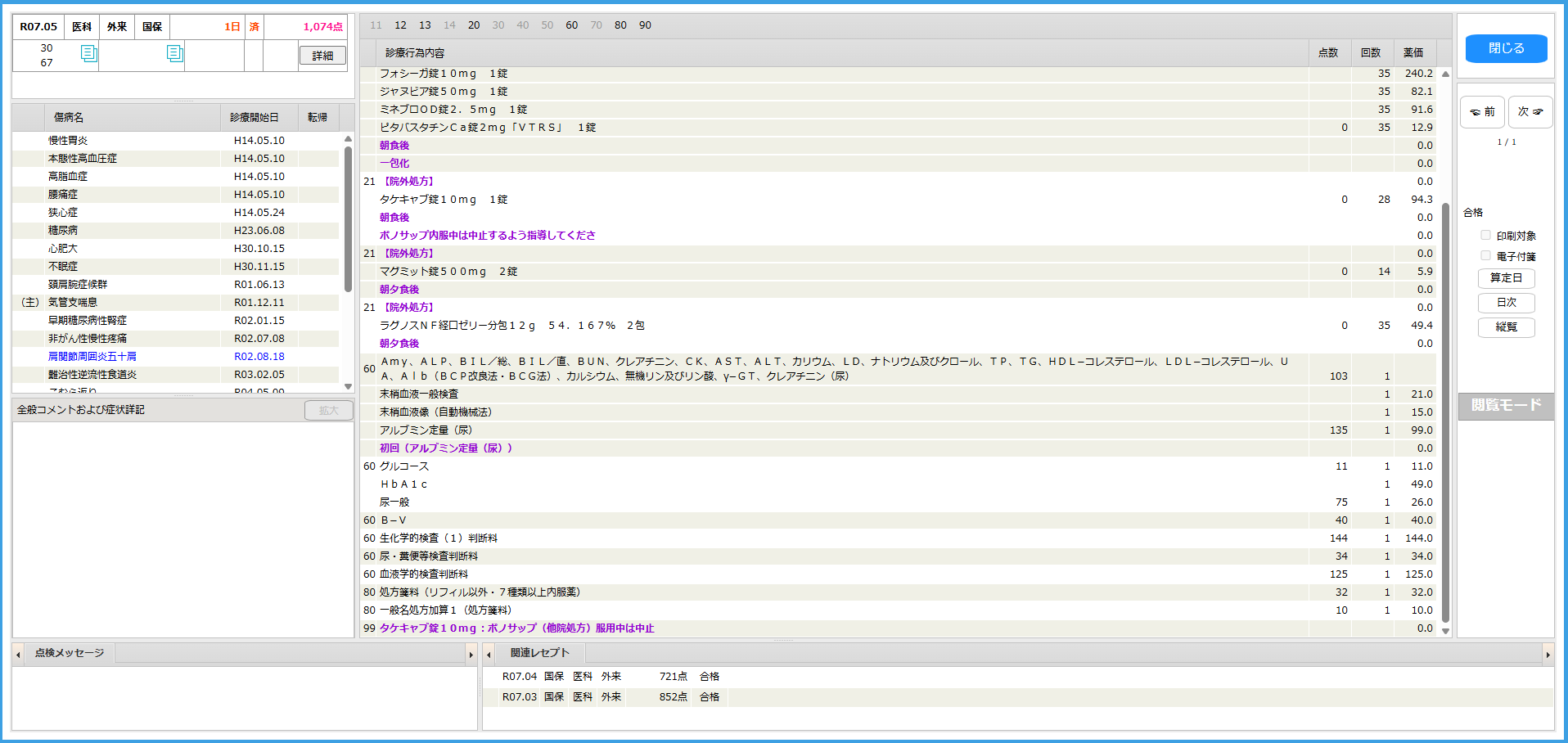
Task: Select the 一般名処方加算1 row
Action: 898,610
